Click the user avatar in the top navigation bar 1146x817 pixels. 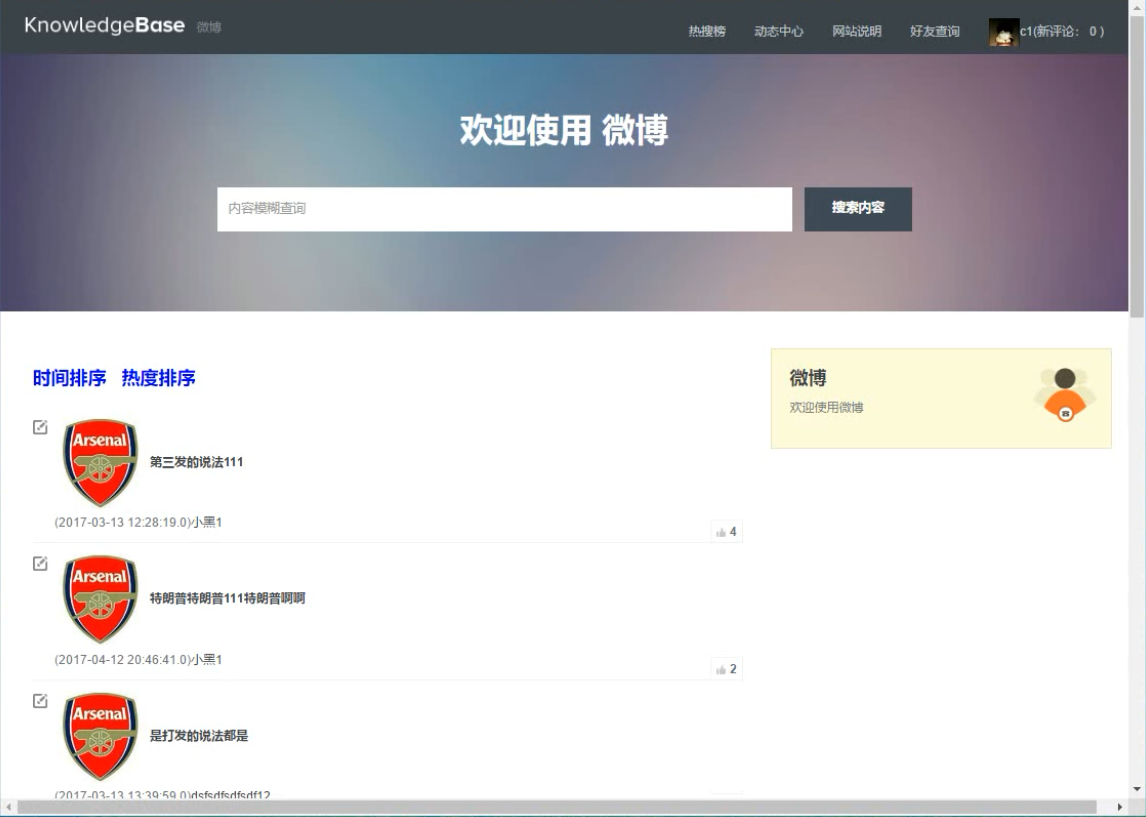[1003, 31]
